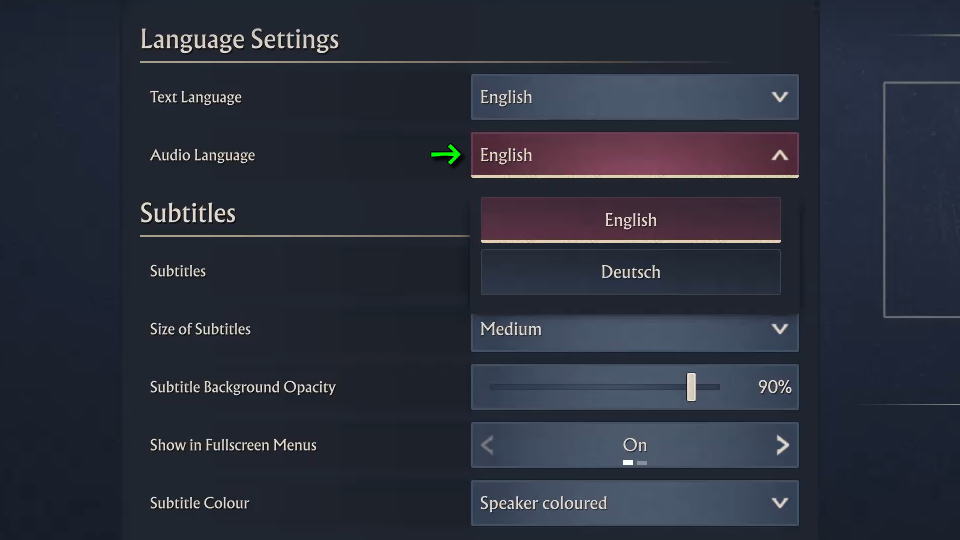This screenshot has height=540, width=960.
Task: Open the Medium subtitle size dropdown
Action: click(x=634, y=331)
